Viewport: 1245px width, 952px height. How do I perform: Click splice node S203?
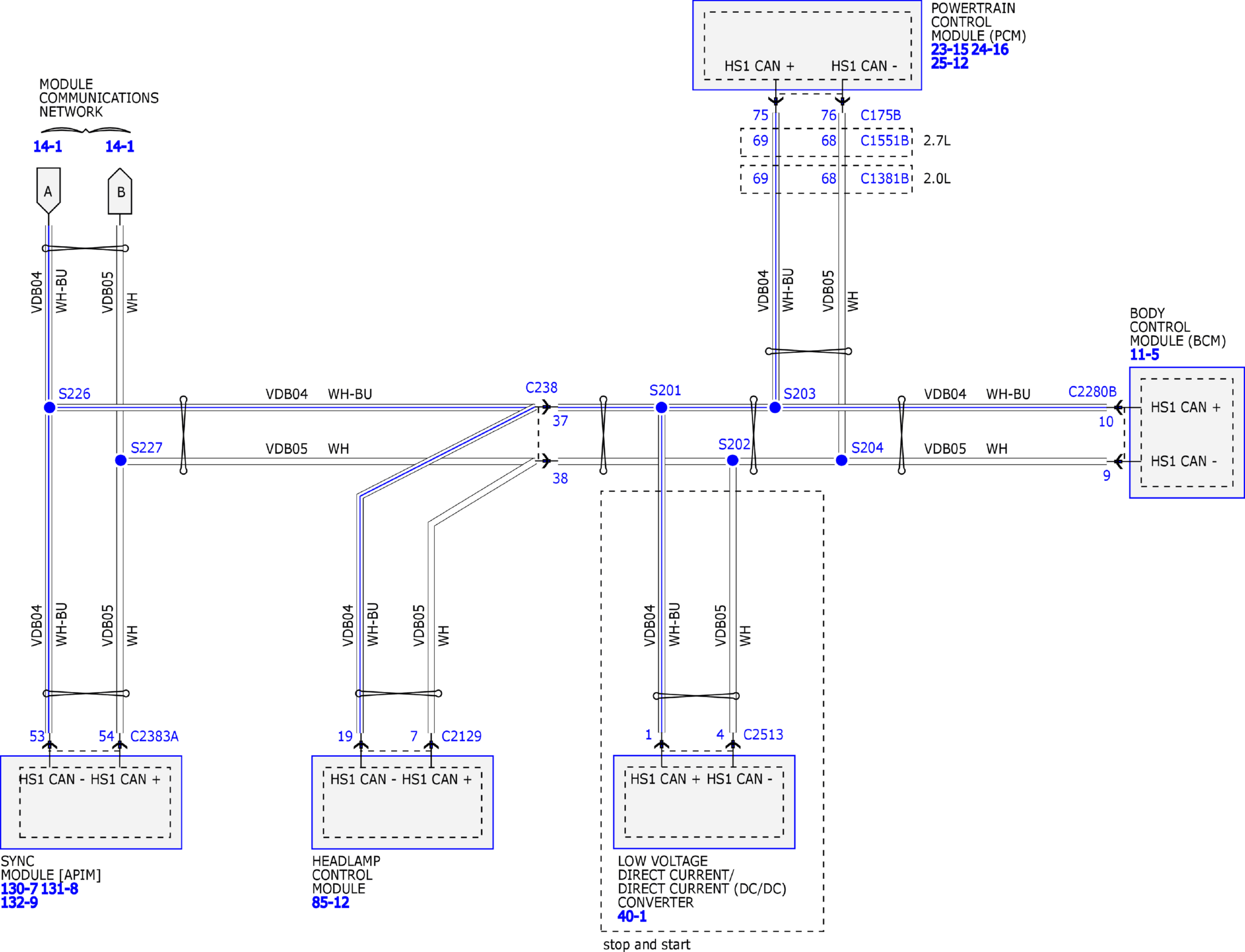(775, 407)
